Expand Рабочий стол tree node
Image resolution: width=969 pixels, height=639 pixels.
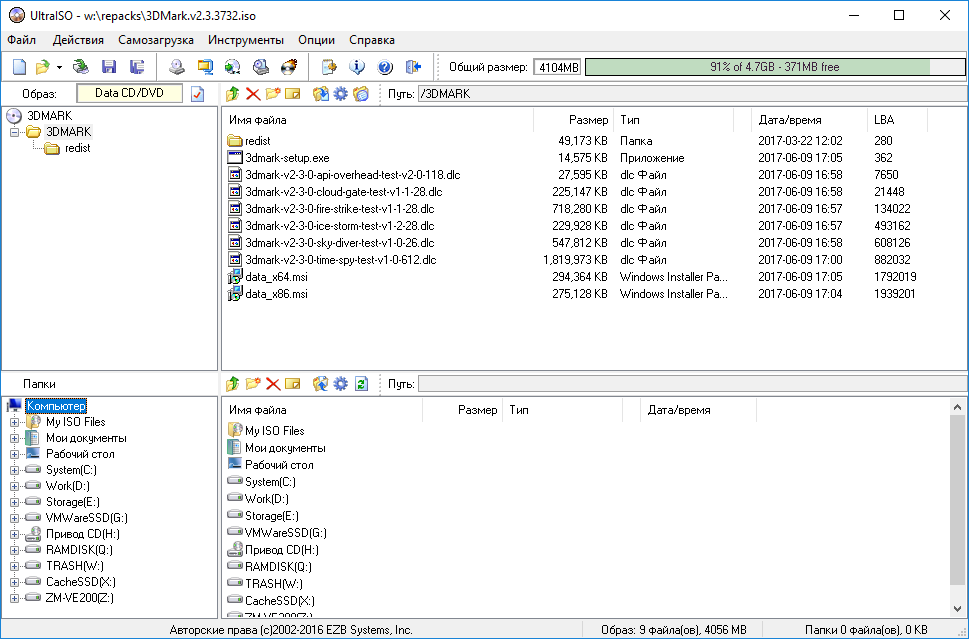pos(14,454)
